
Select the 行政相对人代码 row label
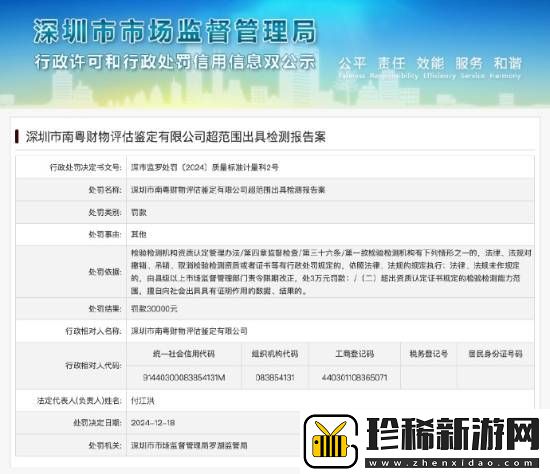click(93, 366)
